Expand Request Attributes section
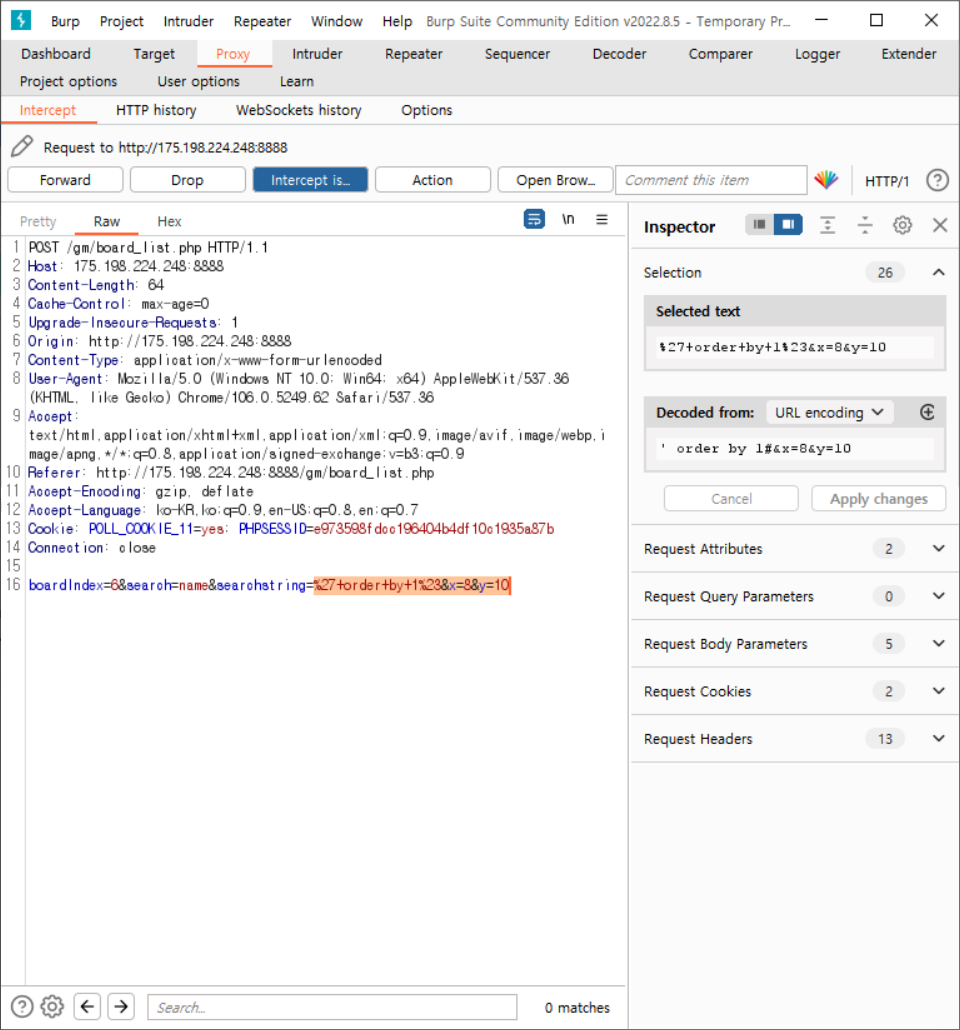This screenshot has height=1030, width=960. point(939,549)
